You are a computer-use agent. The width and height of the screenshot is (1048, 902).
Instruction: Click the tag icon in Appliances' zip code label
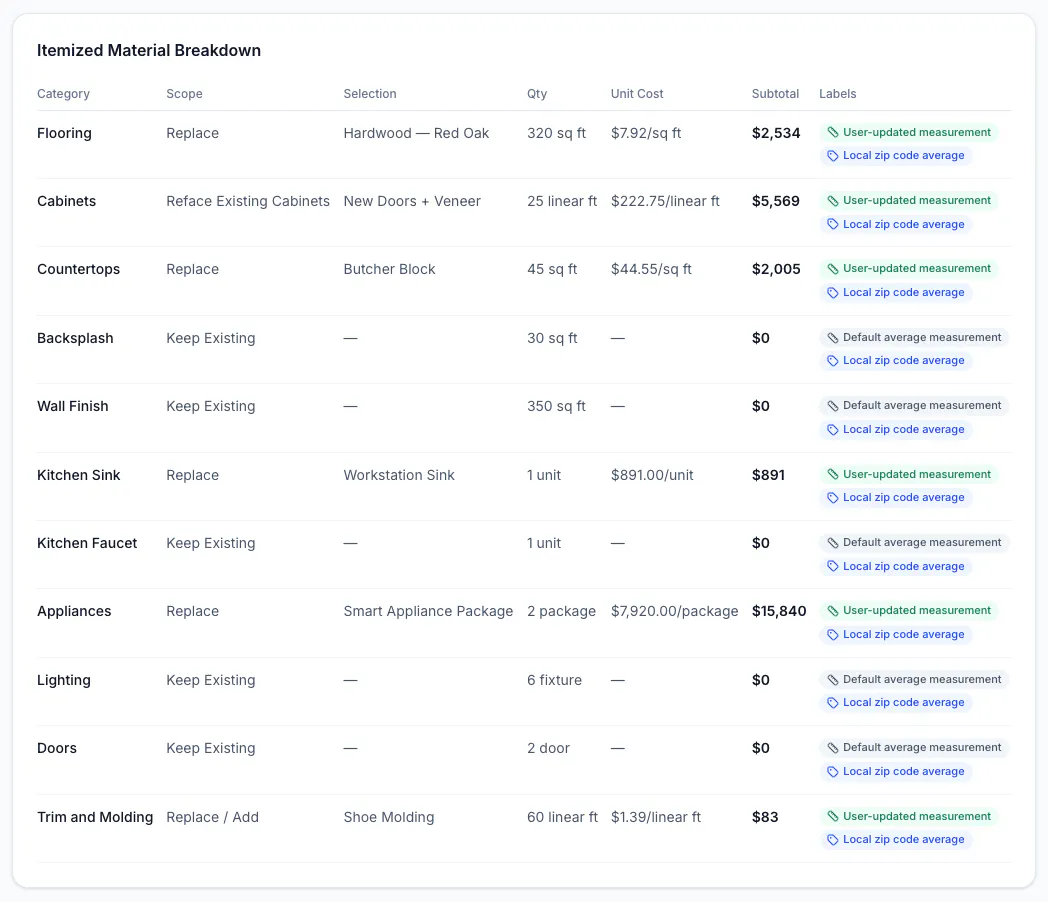[832, 635]
